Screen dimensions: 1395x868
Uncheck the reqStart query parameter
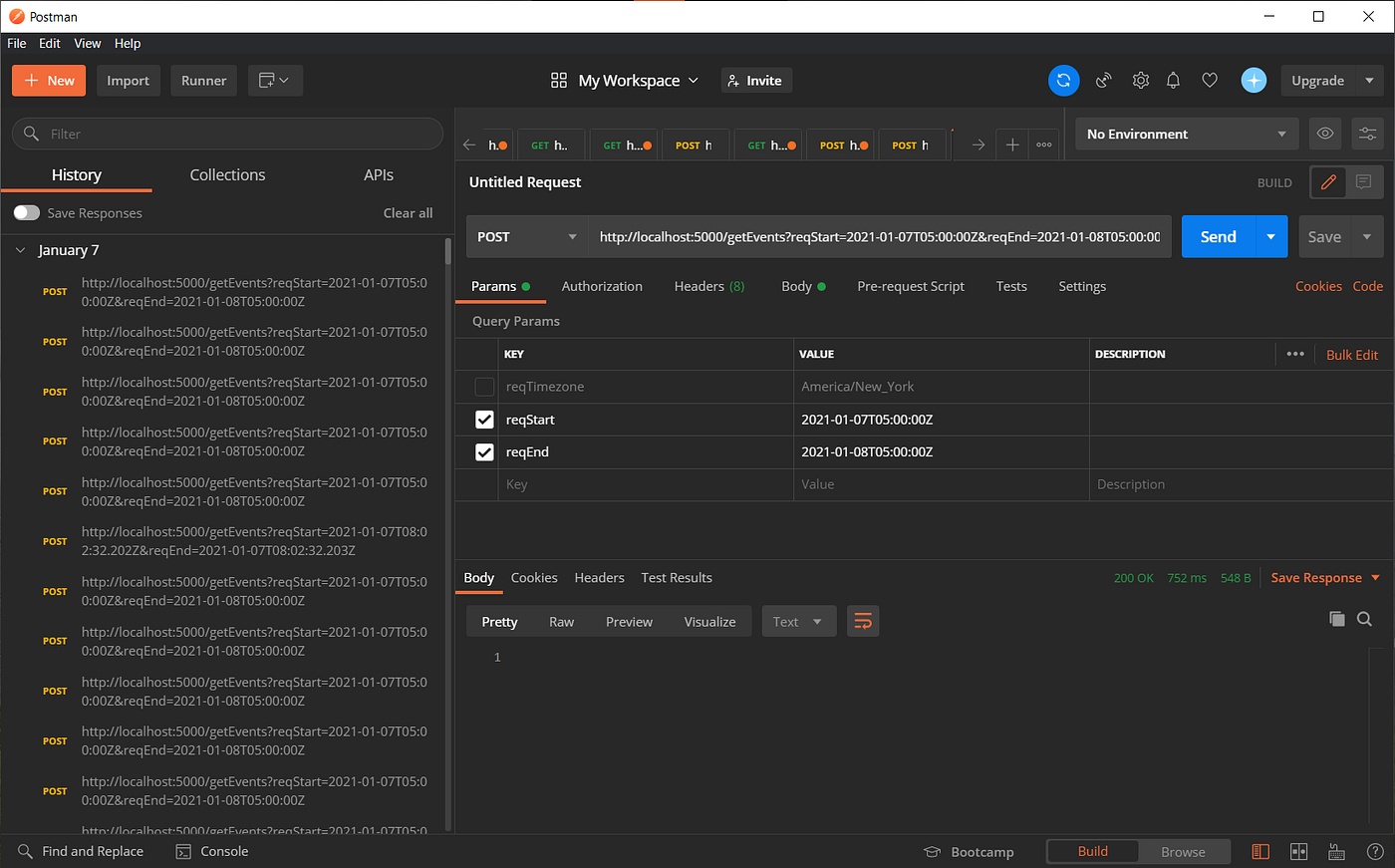(484, 420)
